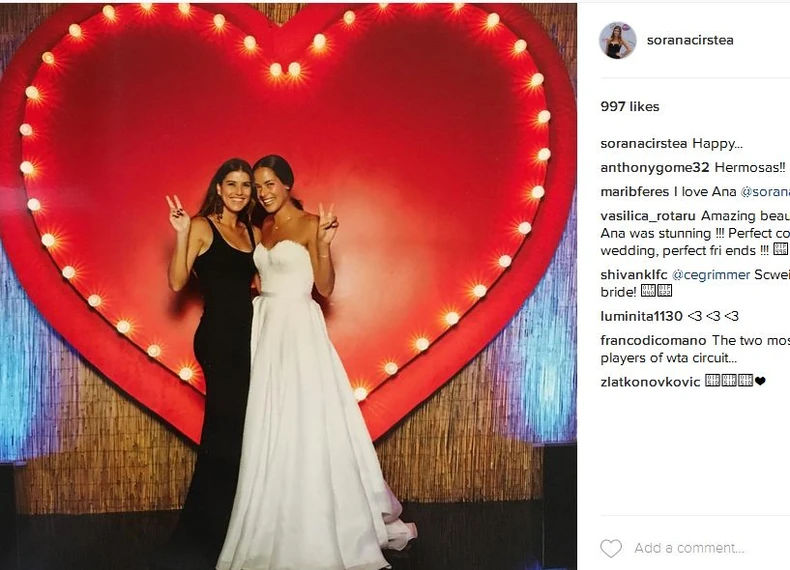
Task: Click the black heart emoji in zlatkonovkovic comment
Action: click(760, 382)
